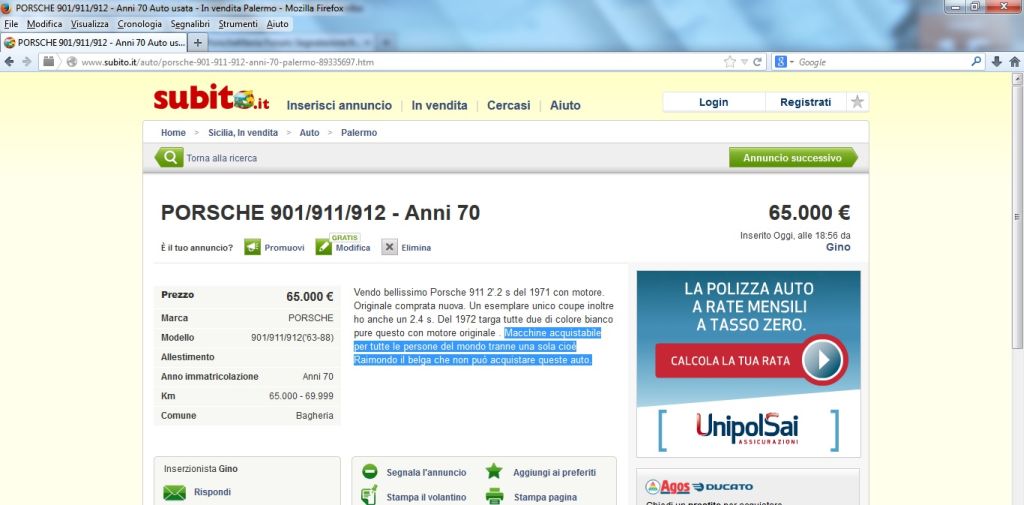Click the subito.it logo
1024x505 pixels.
pos(212,99)
